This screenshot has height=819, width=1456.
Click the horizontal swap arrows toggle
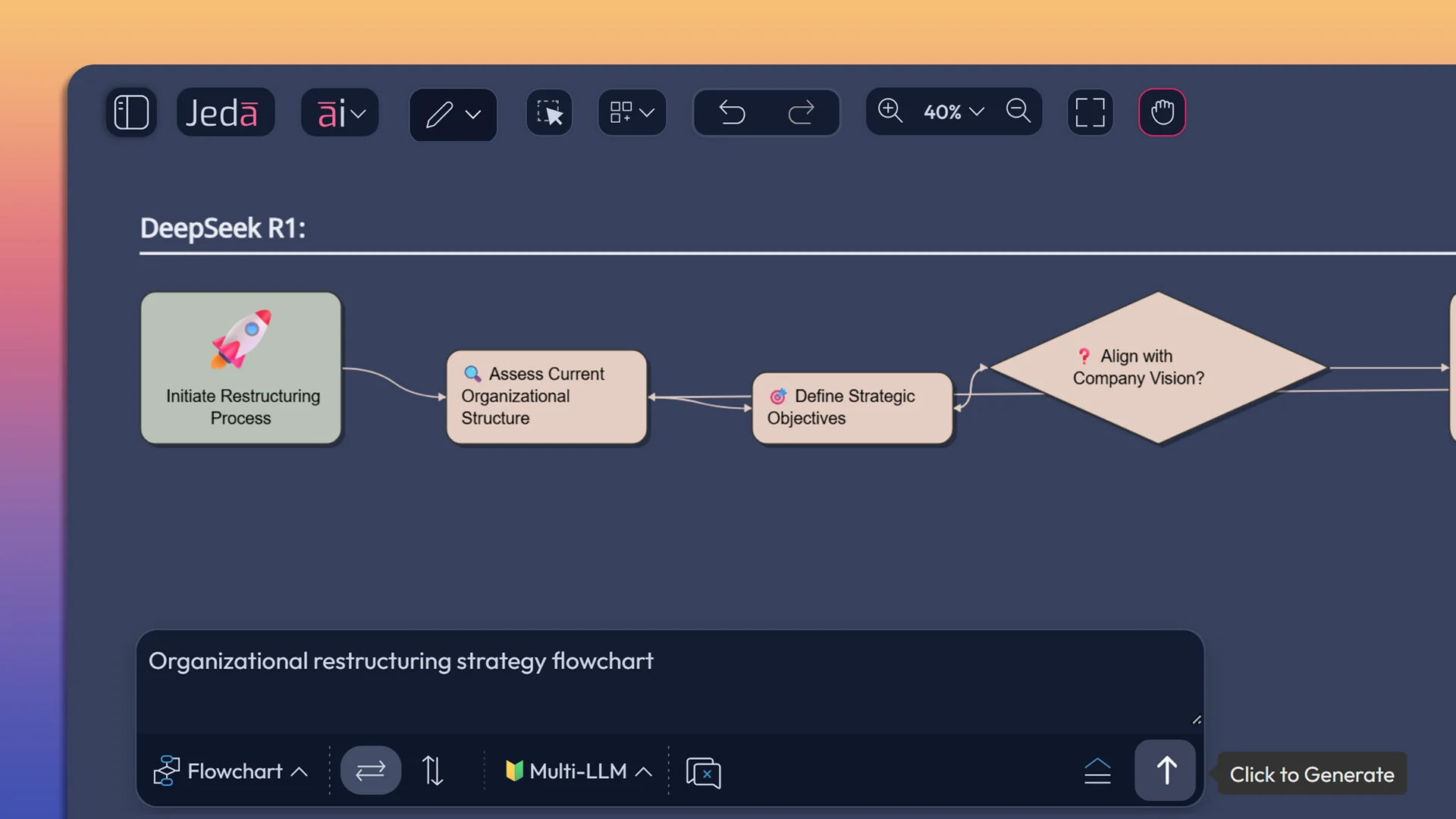371,770
